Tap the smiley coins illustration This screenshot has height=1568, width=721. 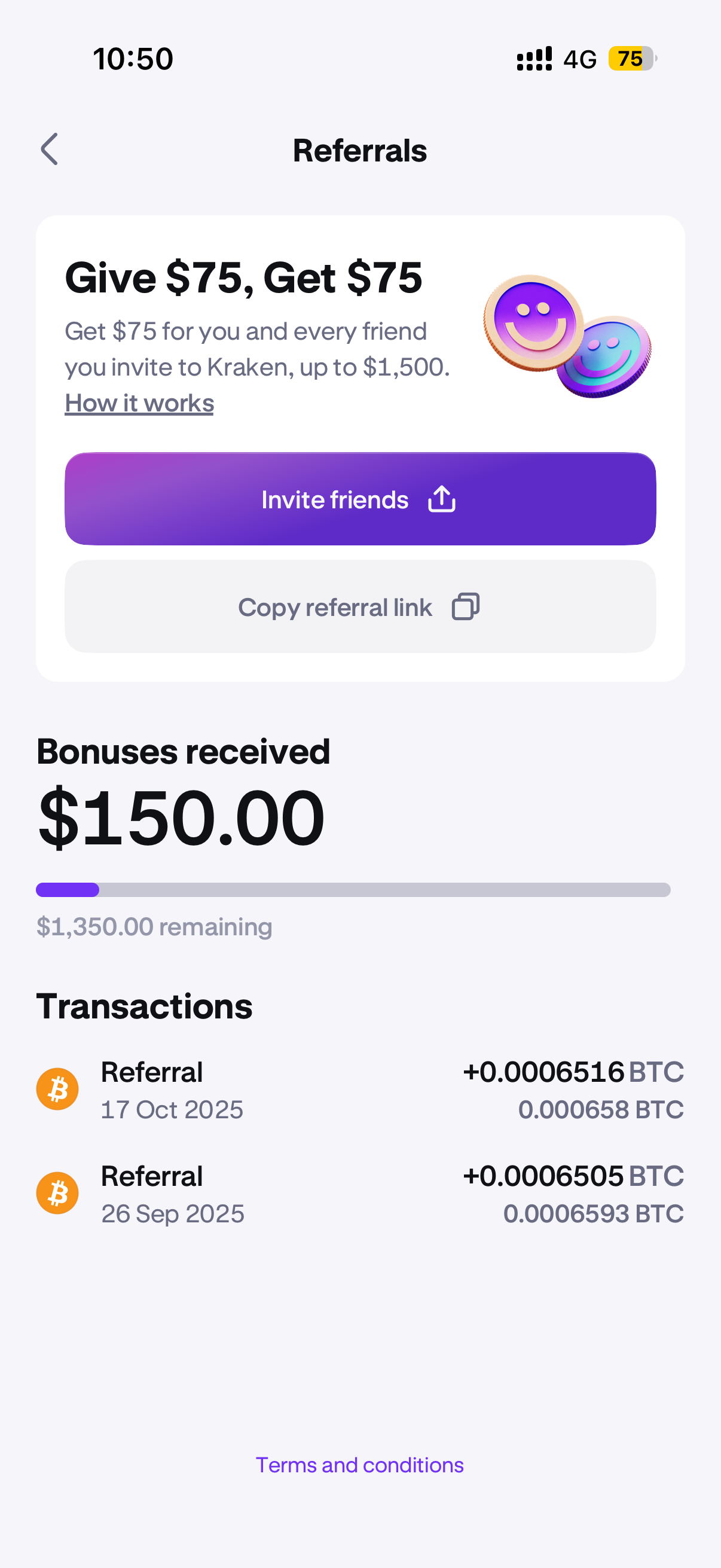[x=566, y=337]
